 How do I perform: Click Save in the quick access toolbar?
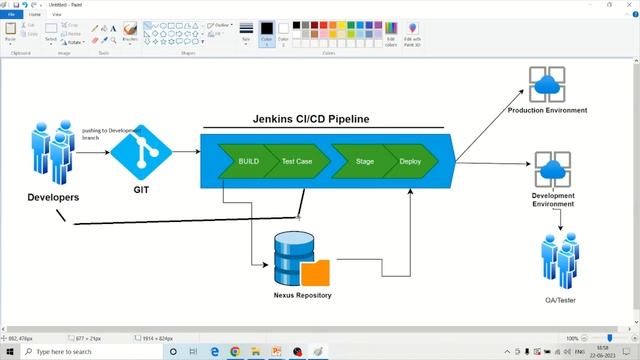(x=16, y=5)
